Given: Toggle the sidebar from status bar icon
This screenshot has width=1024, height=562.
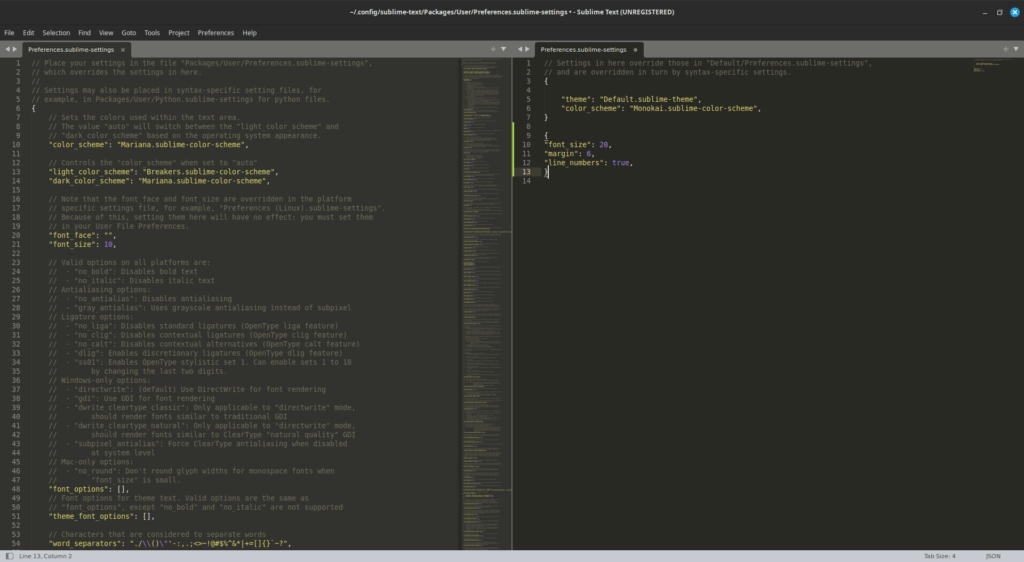Looking at the screenshot, I should pyautogui.click(x=9, y=556).
